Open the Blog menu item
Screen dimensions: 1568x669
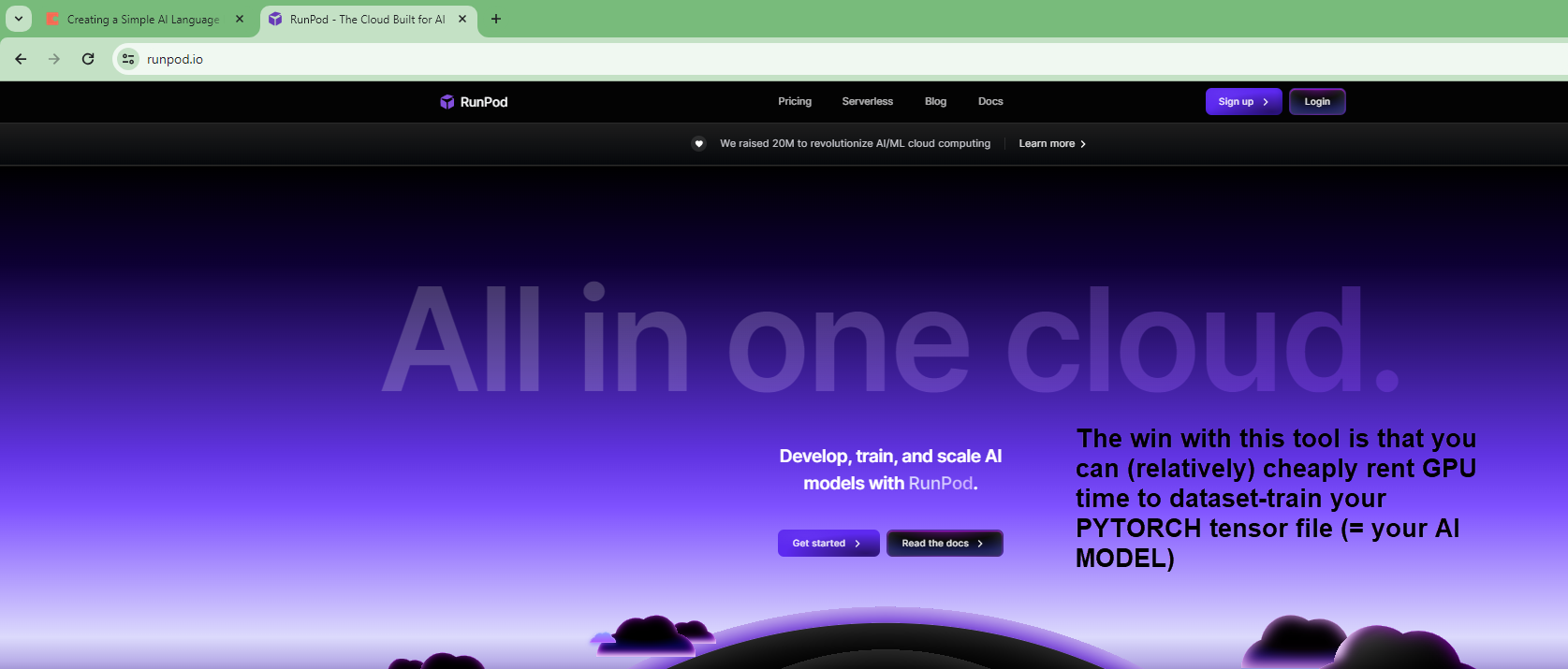pyautogui.click(x=936, y=101)
